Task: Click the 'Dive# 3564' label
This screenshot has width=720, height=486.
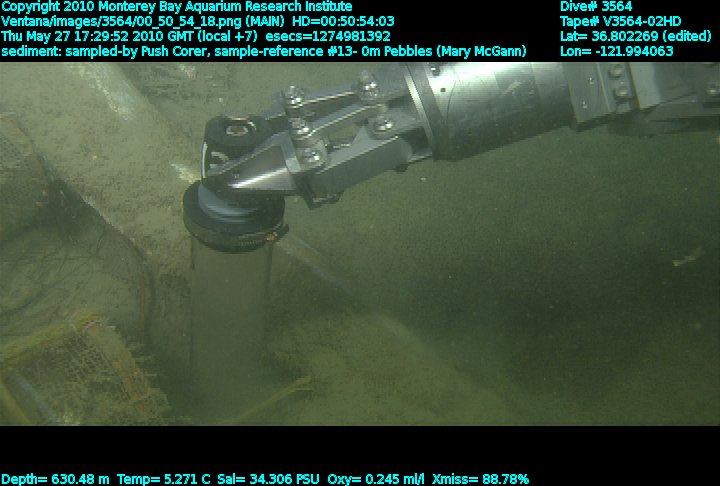Action: point(596,7)
